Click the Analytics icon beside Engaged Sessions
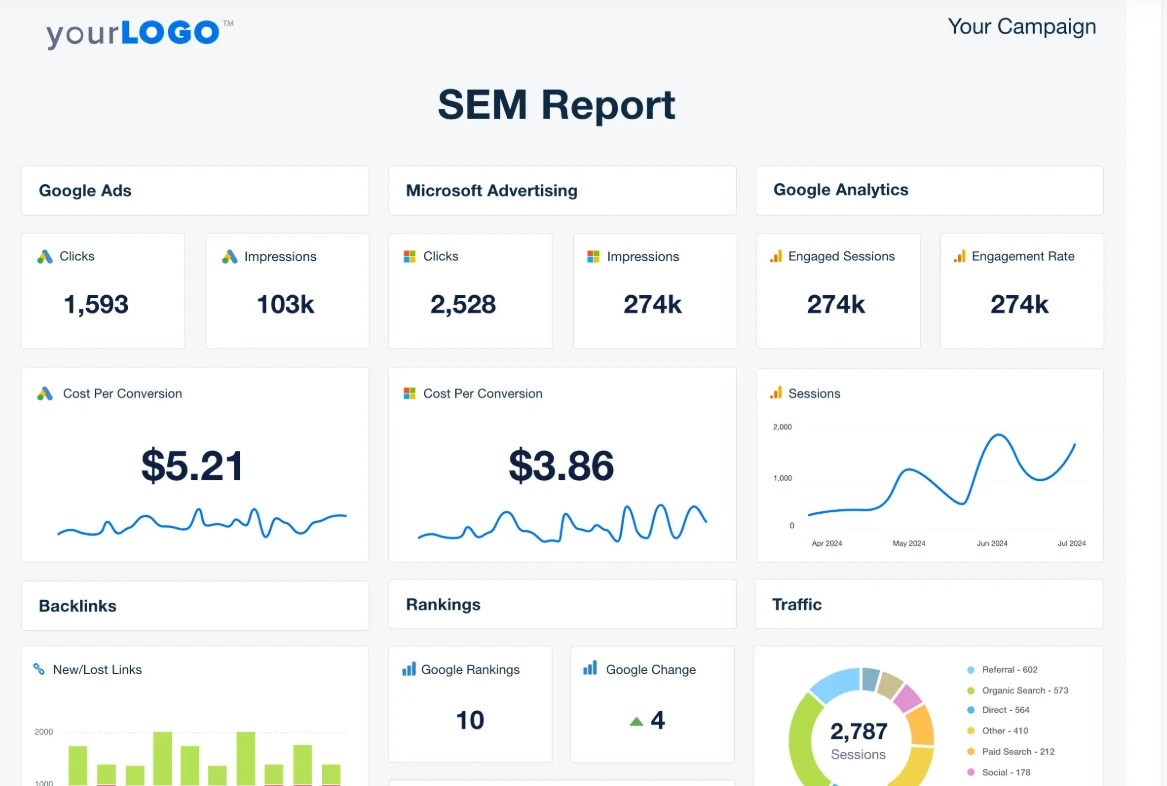 point(776,257)
